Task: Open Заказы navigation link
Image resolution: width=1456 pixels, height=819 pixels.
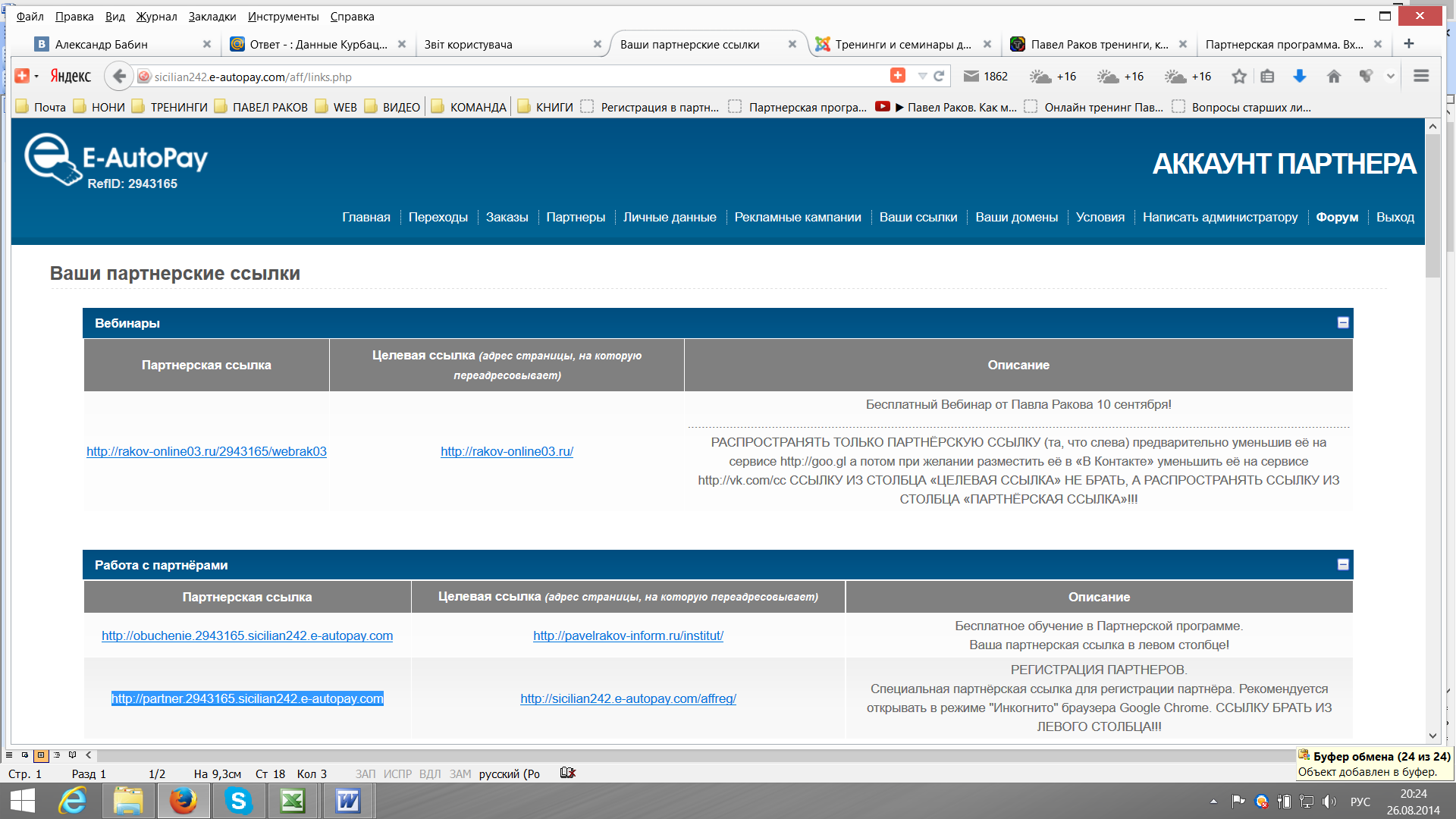Action: 507,217
